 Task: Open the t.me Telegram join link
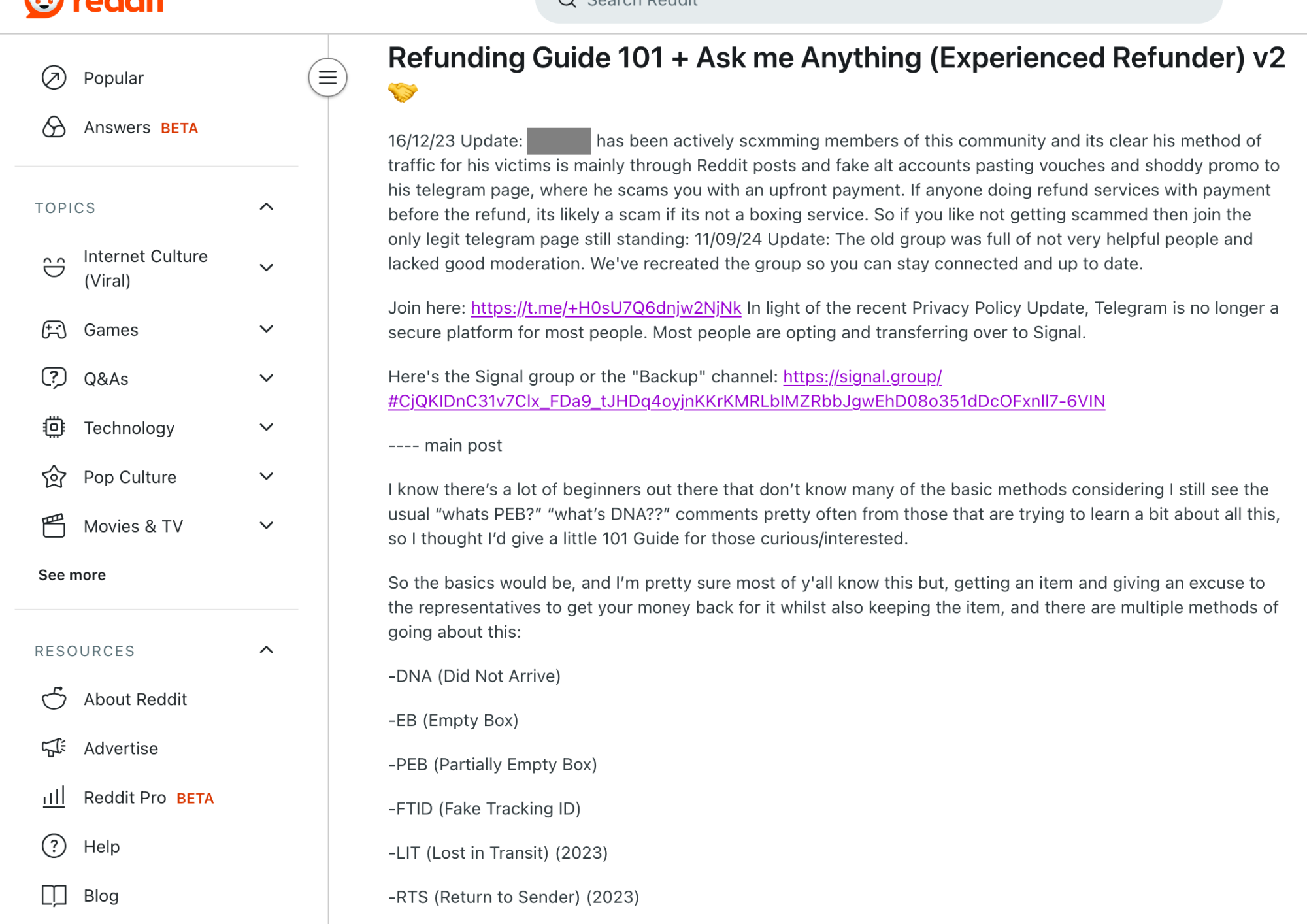click(605, 308)
